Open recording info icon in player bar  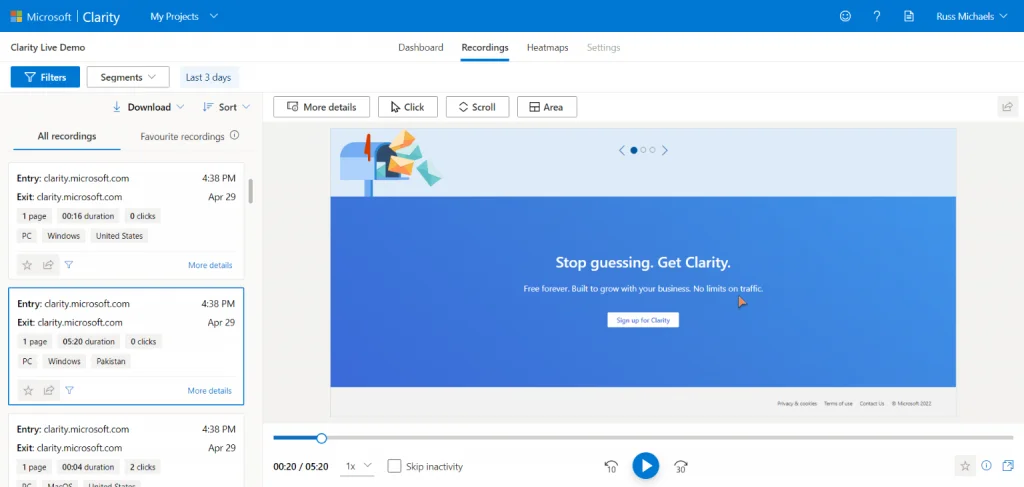coord(987,465)
